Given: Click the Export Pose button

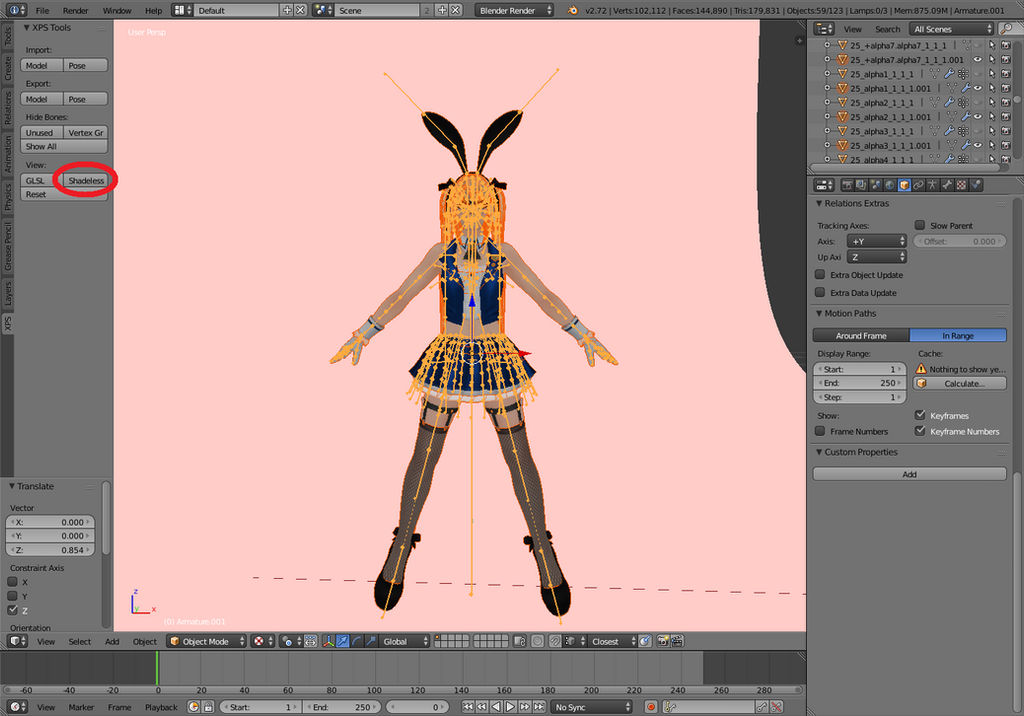Looking at the screenshot, I should coord(86,99).
